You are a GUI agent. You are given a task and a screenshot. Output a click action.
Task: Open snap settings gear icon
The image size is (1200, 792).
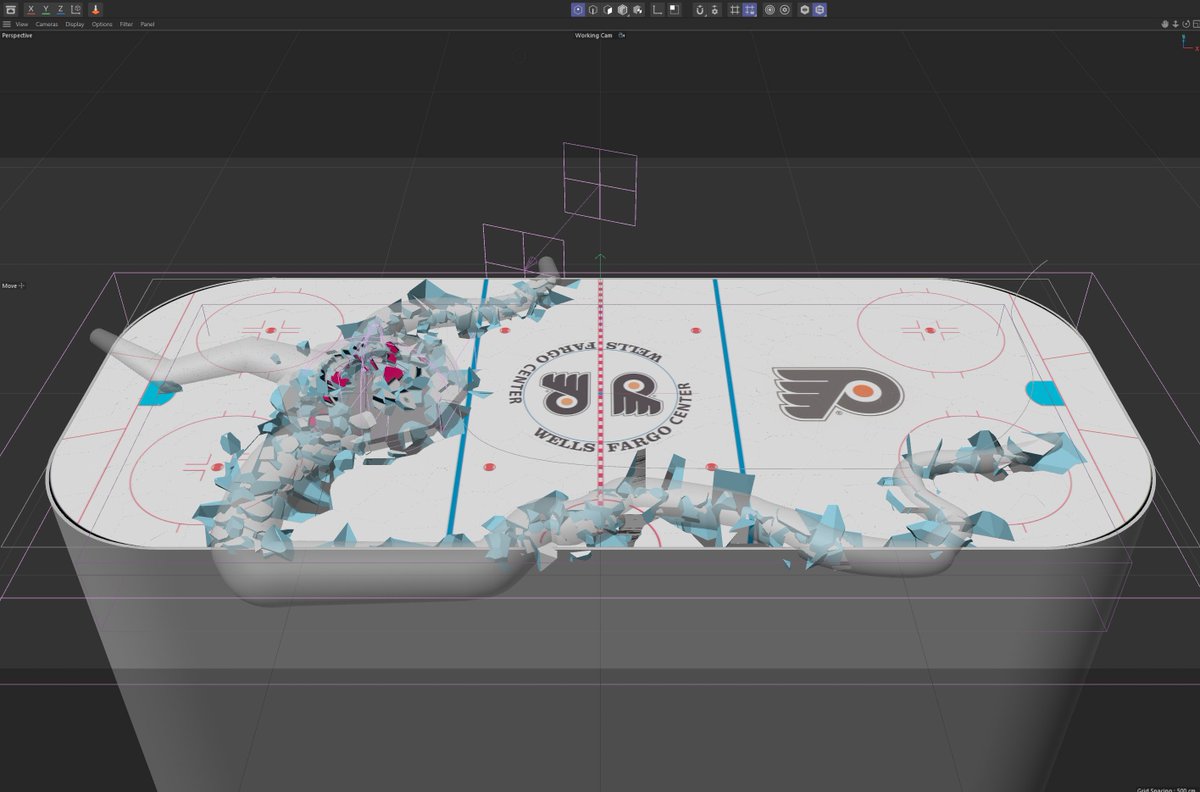tap(715, 10)
